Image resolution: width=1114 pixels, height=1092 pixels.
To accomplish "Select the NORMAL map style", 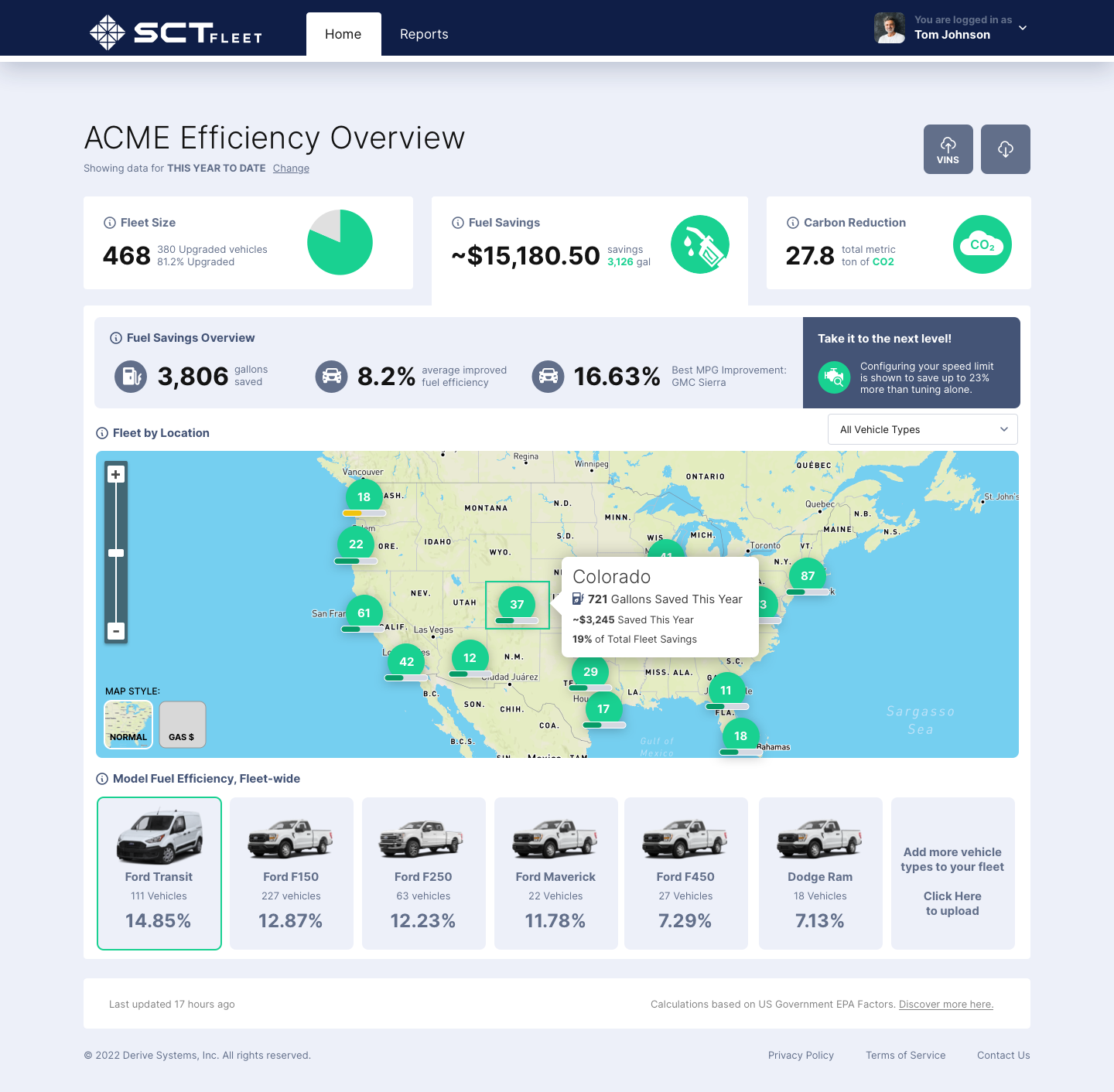I will click(x=128, y=725).
